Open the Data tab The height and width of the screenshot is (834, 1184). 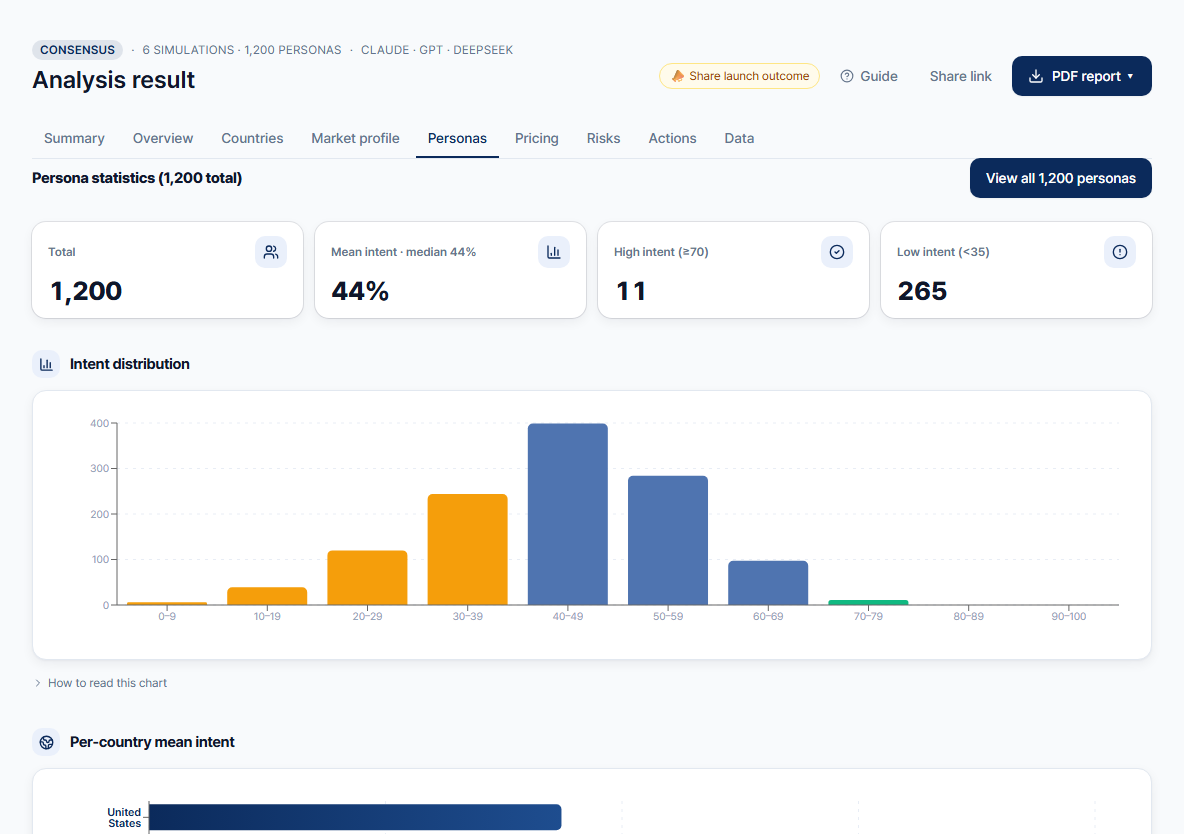point(739,138)
